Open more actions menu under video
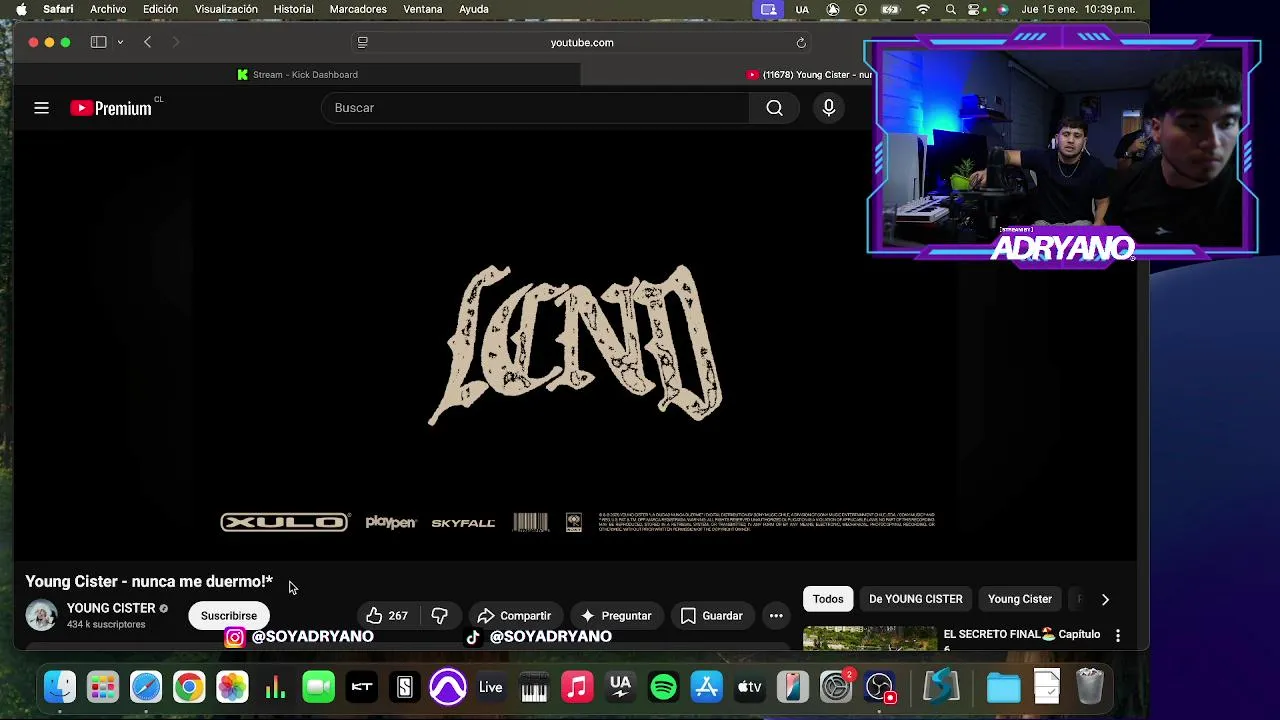 776,616
